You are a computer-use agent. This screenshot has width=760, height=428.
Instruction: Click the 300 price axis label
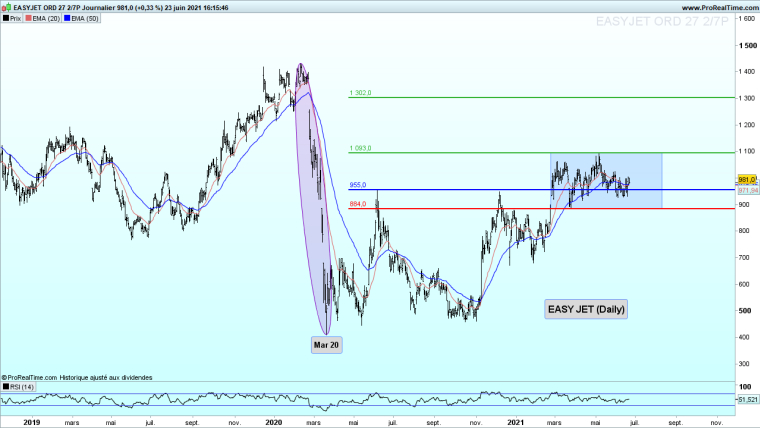(x=745, y=364)
